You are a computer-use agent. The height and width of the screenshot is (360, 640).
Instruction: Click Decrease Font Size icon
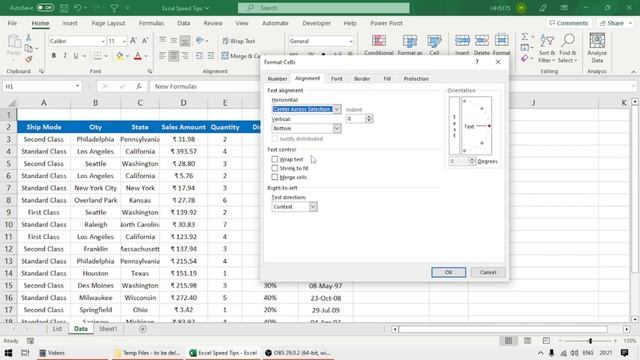point(145,41)
